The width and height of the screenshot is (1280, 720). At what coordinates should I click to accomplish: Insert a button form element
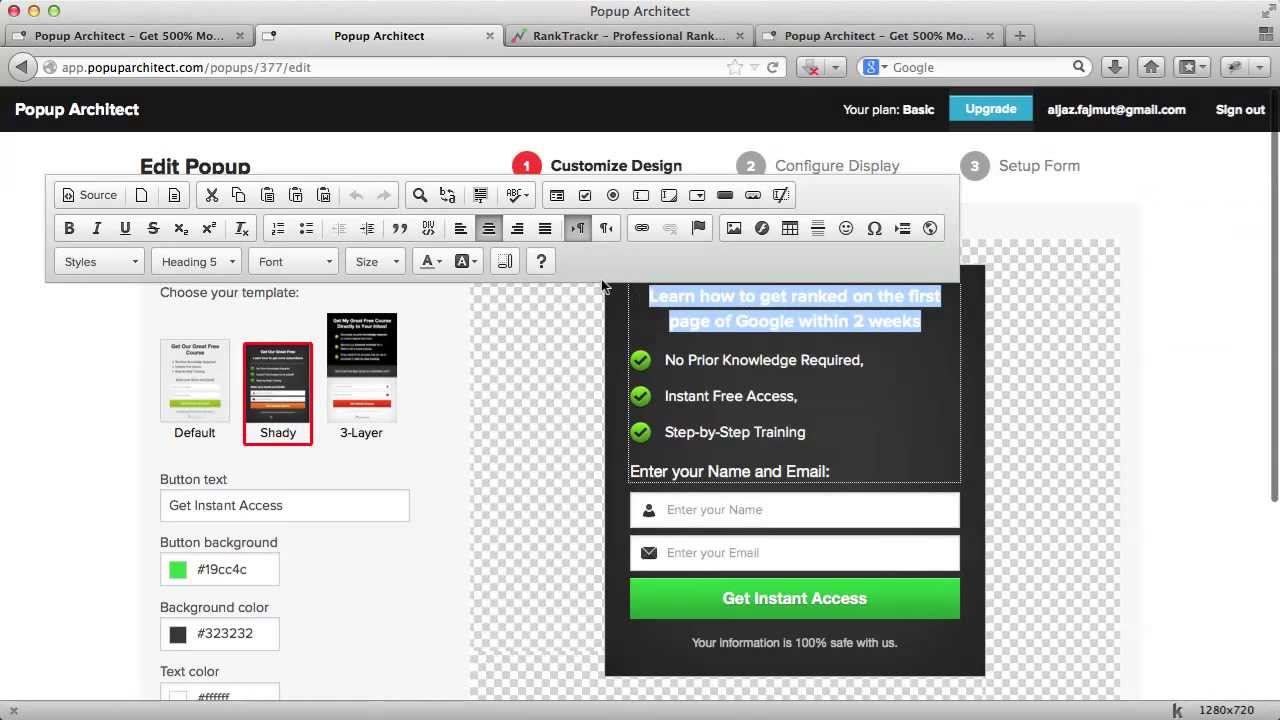725,195
